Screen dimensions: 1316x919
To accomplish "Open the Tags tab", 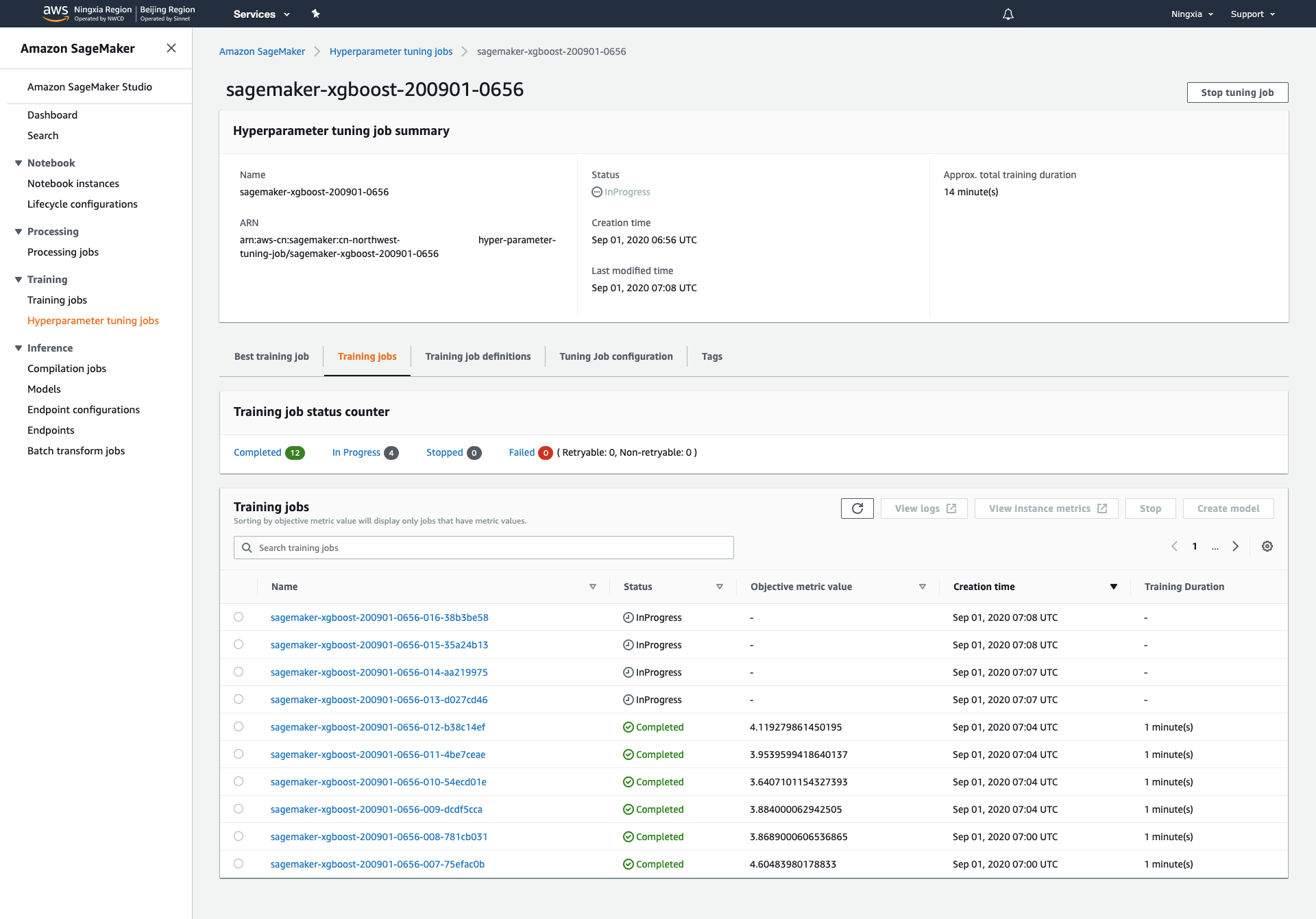I will pos(711,356).
